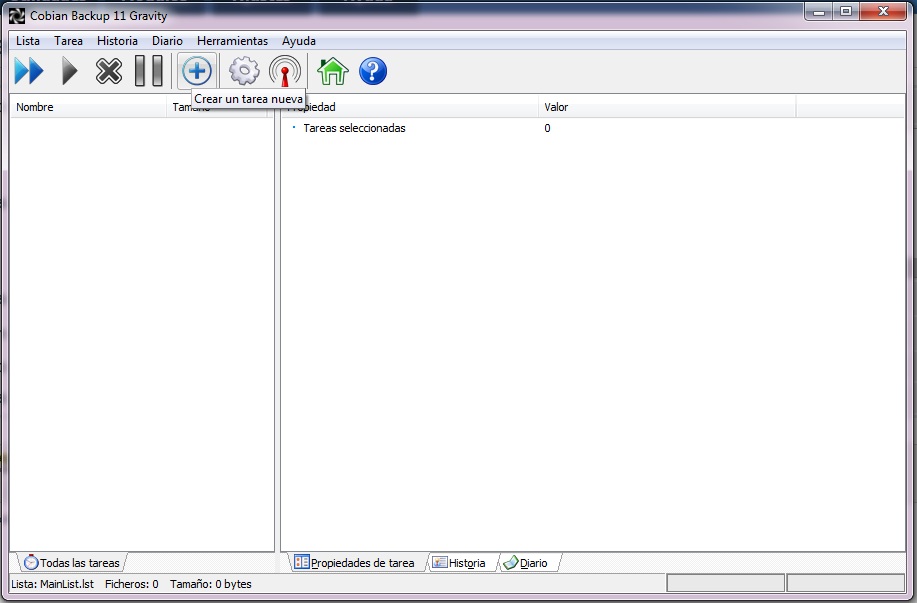Click Cobian Backup title bar app icon
Image resolution: width=917 pixels, height=603 pixels.
(x=16, y=16)
